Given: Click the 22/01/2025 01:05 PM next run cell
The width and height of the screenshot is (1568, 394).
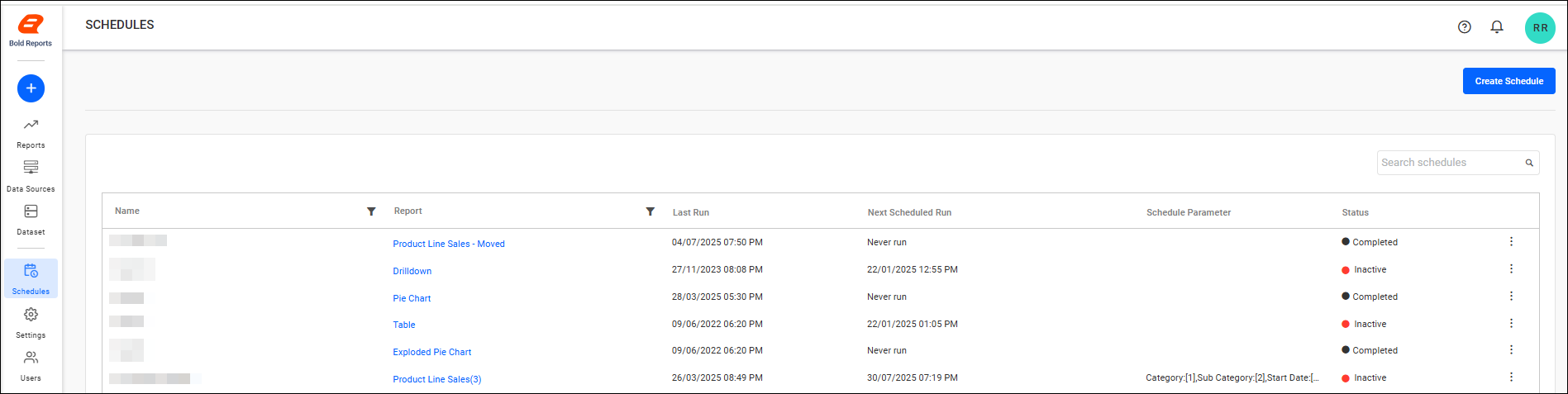Looking at the screenshot, I should (x=913, y=324).
